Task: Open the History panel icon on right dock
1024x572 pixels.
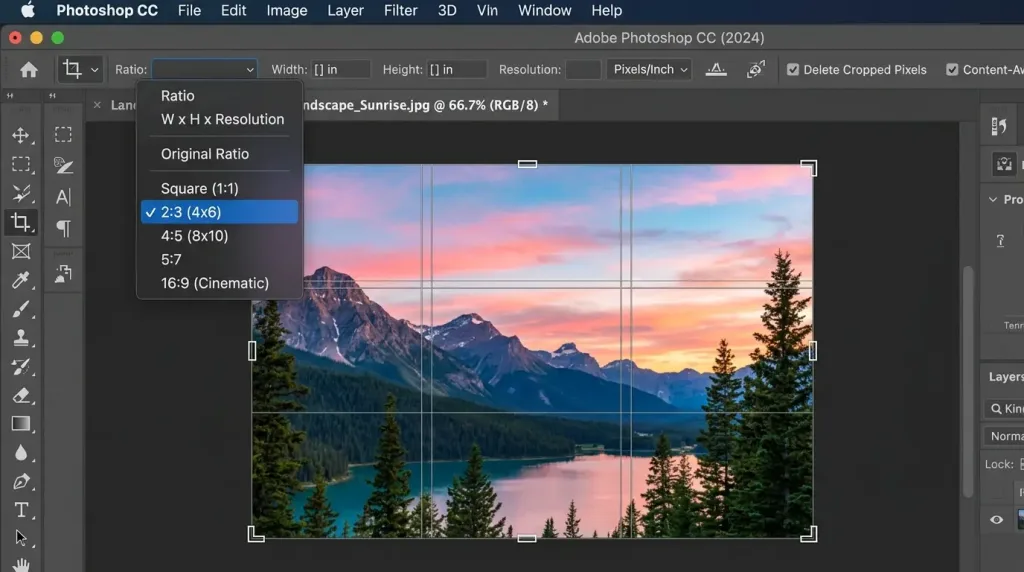Action: (x=999, y=127)
